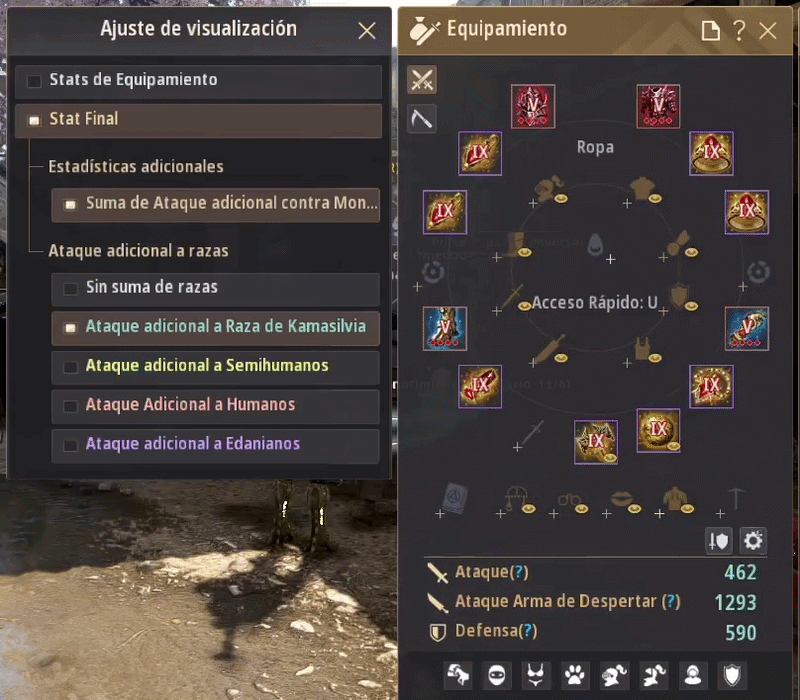Close the Ajuste de visualización panel
The height and width of the screenshot is (700, 800).
[x=367, y=31]
